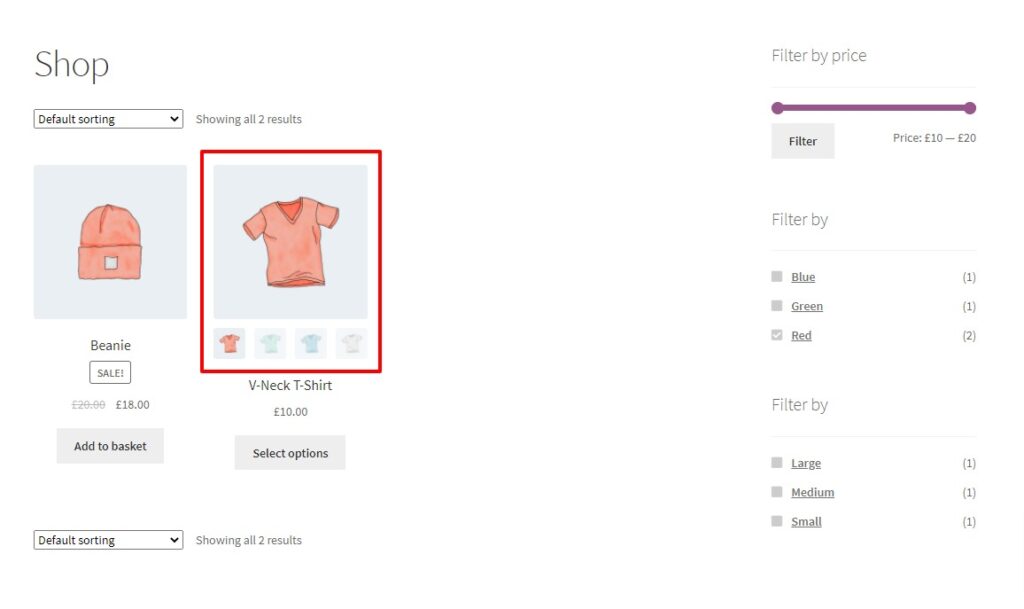Enable the Large size filter checkbox
This screenshot has height=609, width=1024.
(x=776, y=462)
